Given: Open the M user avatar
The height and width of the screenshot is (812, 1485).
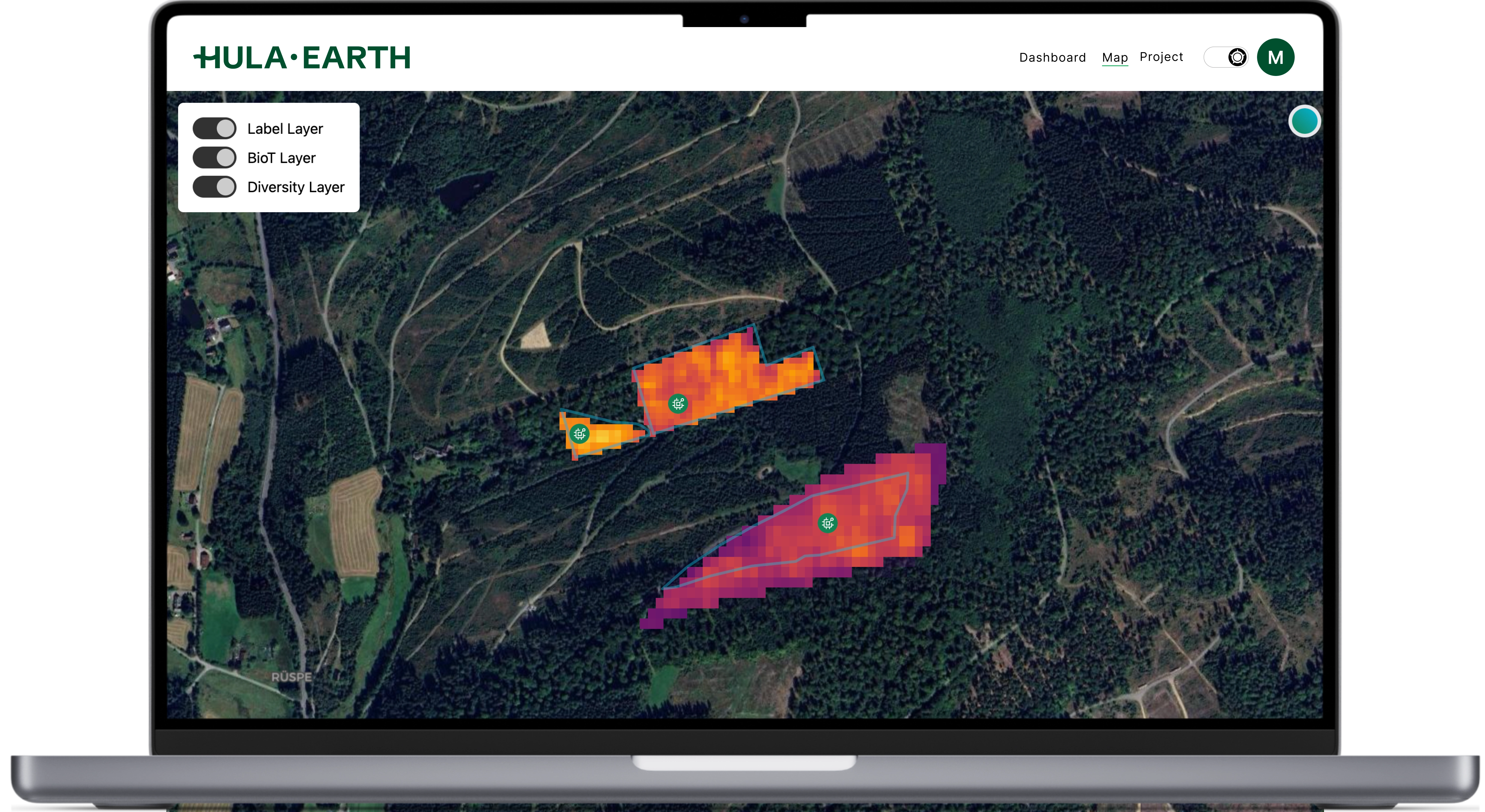Looking at the screenshot, I should 1275,58.
